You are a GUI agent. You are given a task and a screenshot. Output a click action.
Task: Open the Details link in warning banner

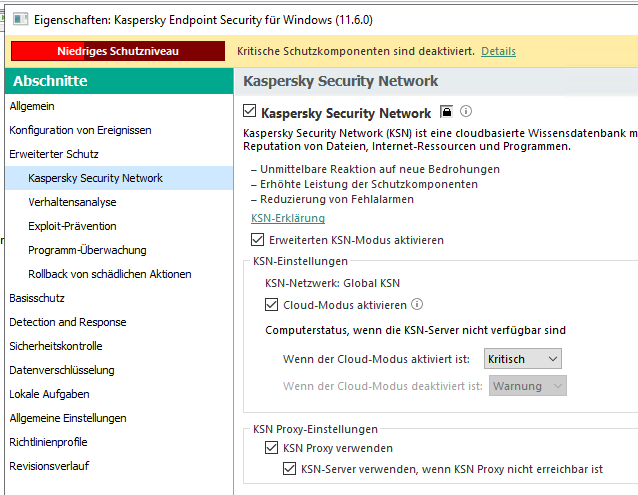[x=498, y=51]
